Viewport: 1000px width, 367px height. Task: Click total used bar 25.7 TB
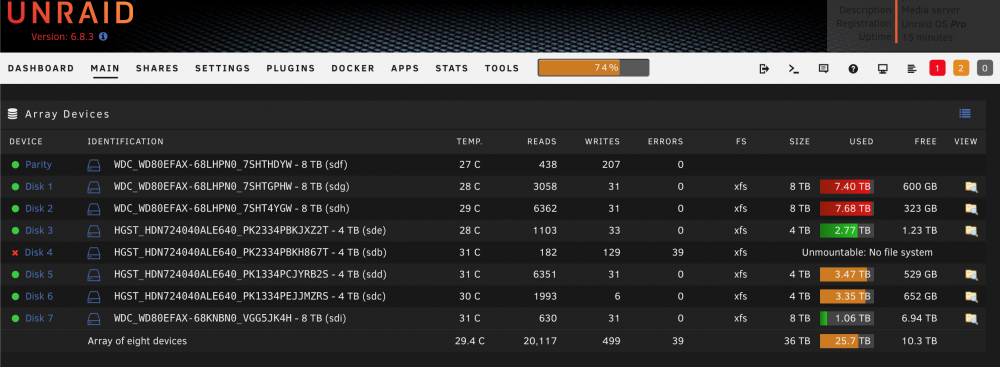pyautogui.click(x=846, y=341)
